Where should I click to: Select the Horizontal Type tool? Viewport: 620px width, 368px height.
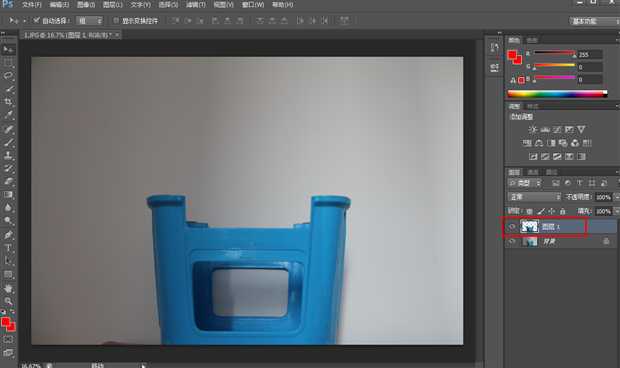pyautogui.click(x=8, y=248)
